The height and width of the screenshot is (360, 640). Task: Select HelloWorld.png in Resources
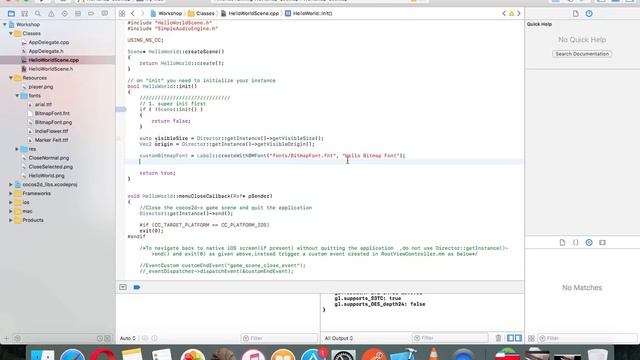point(46,176)
